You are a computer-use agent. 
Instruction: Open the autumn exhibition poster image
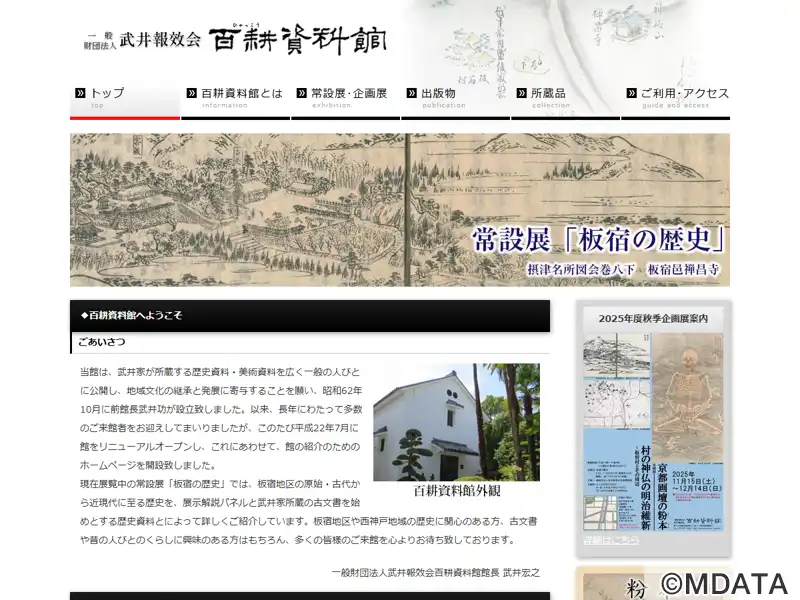pos(653,433)
